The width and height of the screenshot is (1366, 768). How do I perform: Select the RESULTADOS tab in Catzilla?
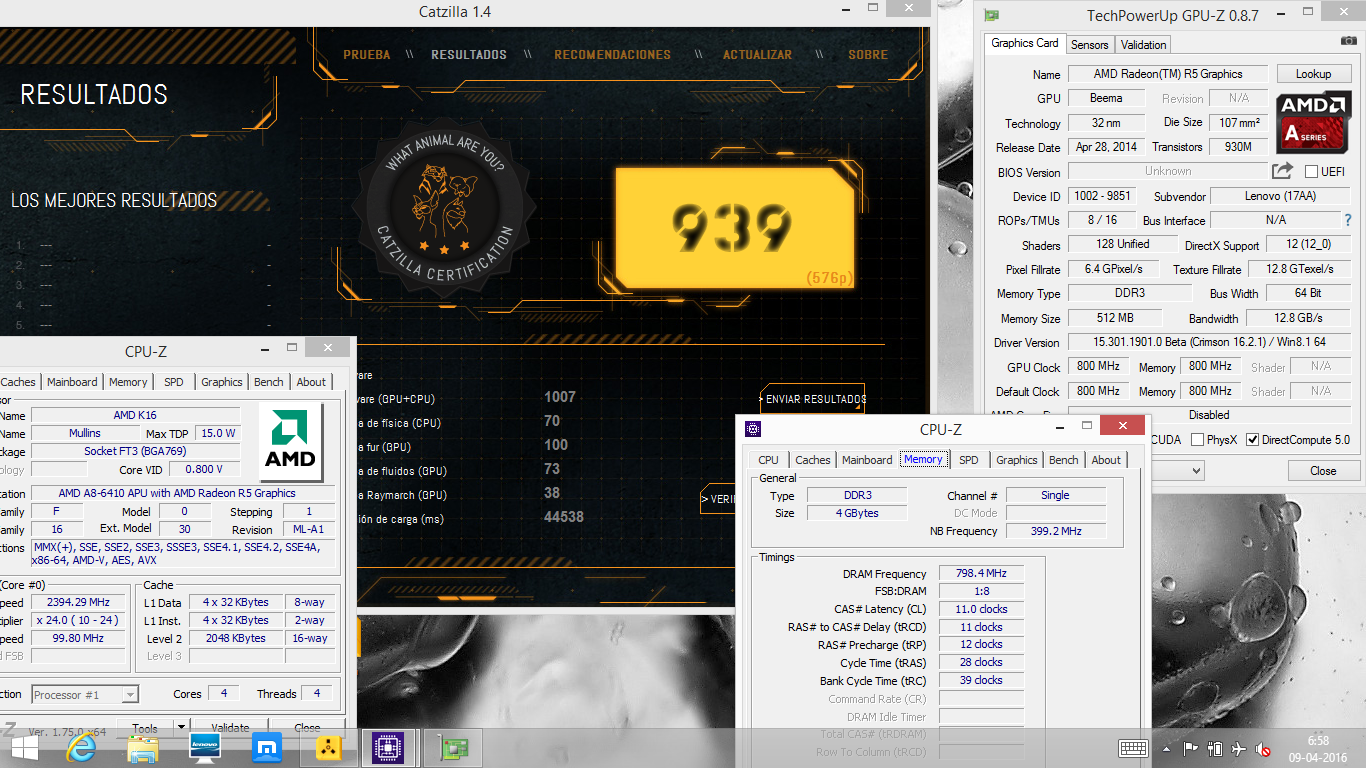click(469, 55)
